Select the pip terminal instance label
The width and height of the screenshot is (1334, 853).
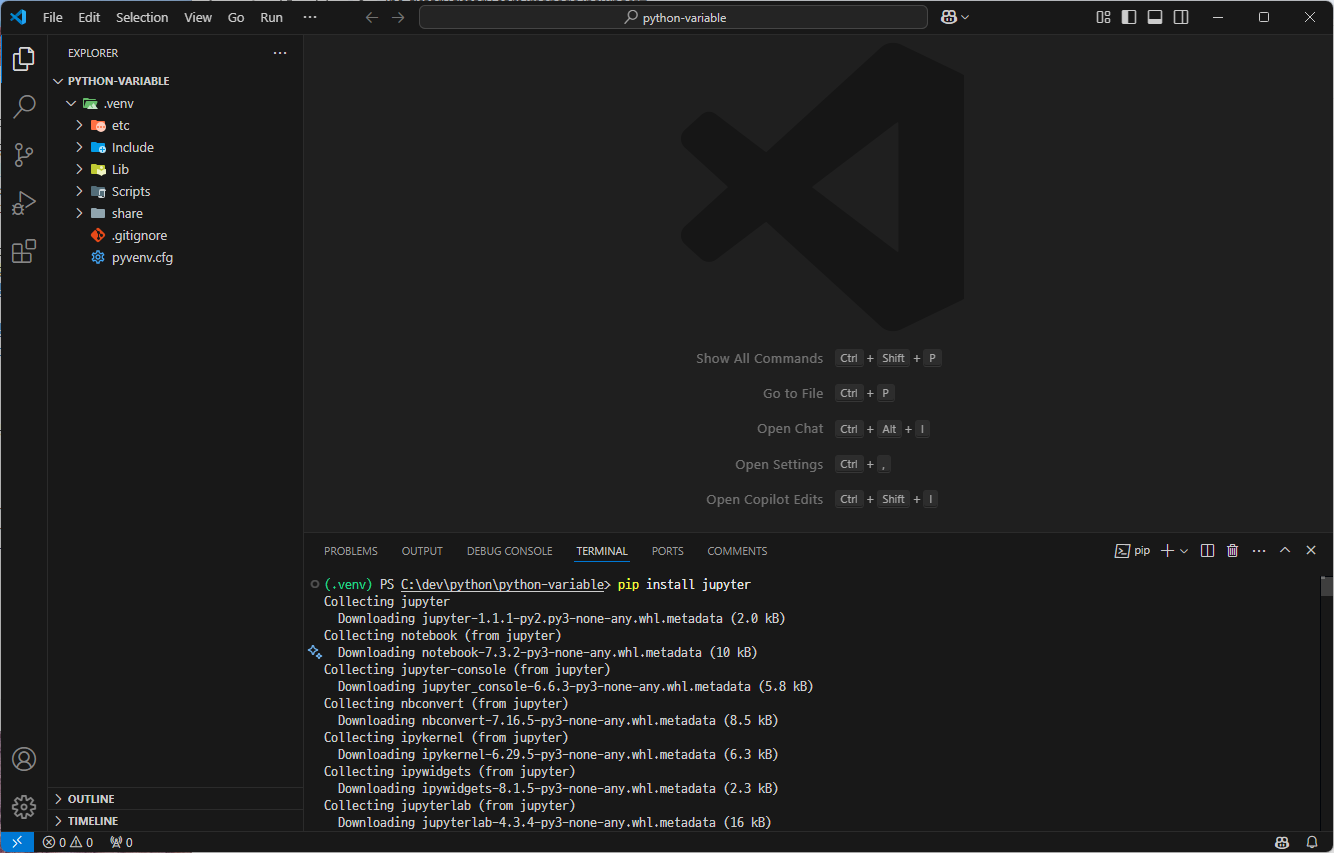pos(1133,551)
